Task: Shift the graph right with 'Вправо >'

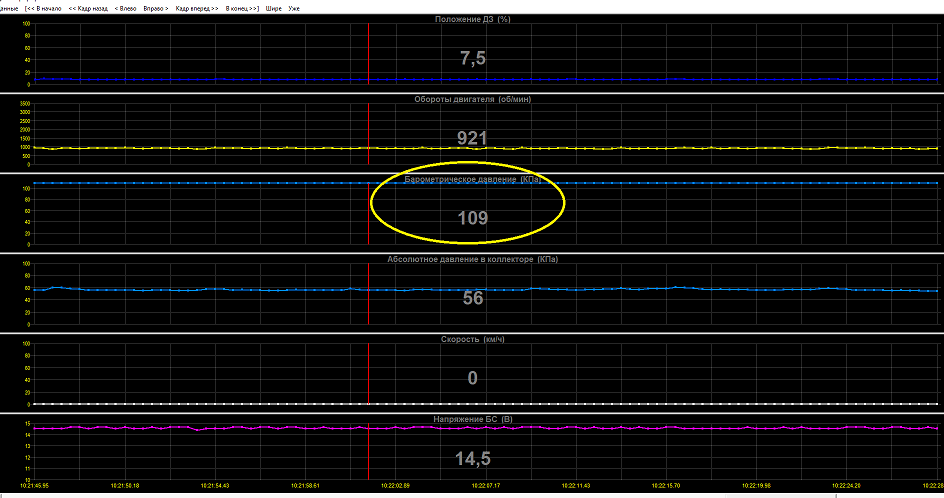Action: (156, 8)
